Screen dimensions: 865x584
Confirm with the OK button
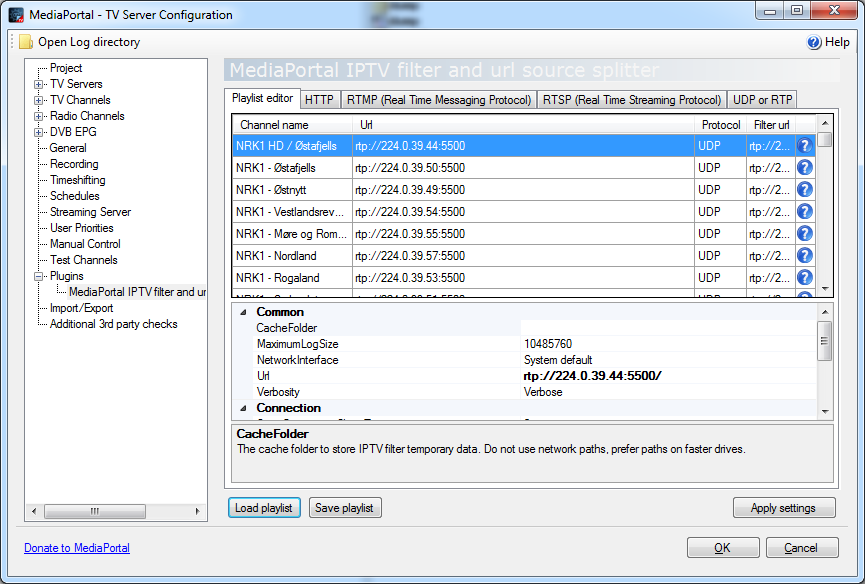723,548
